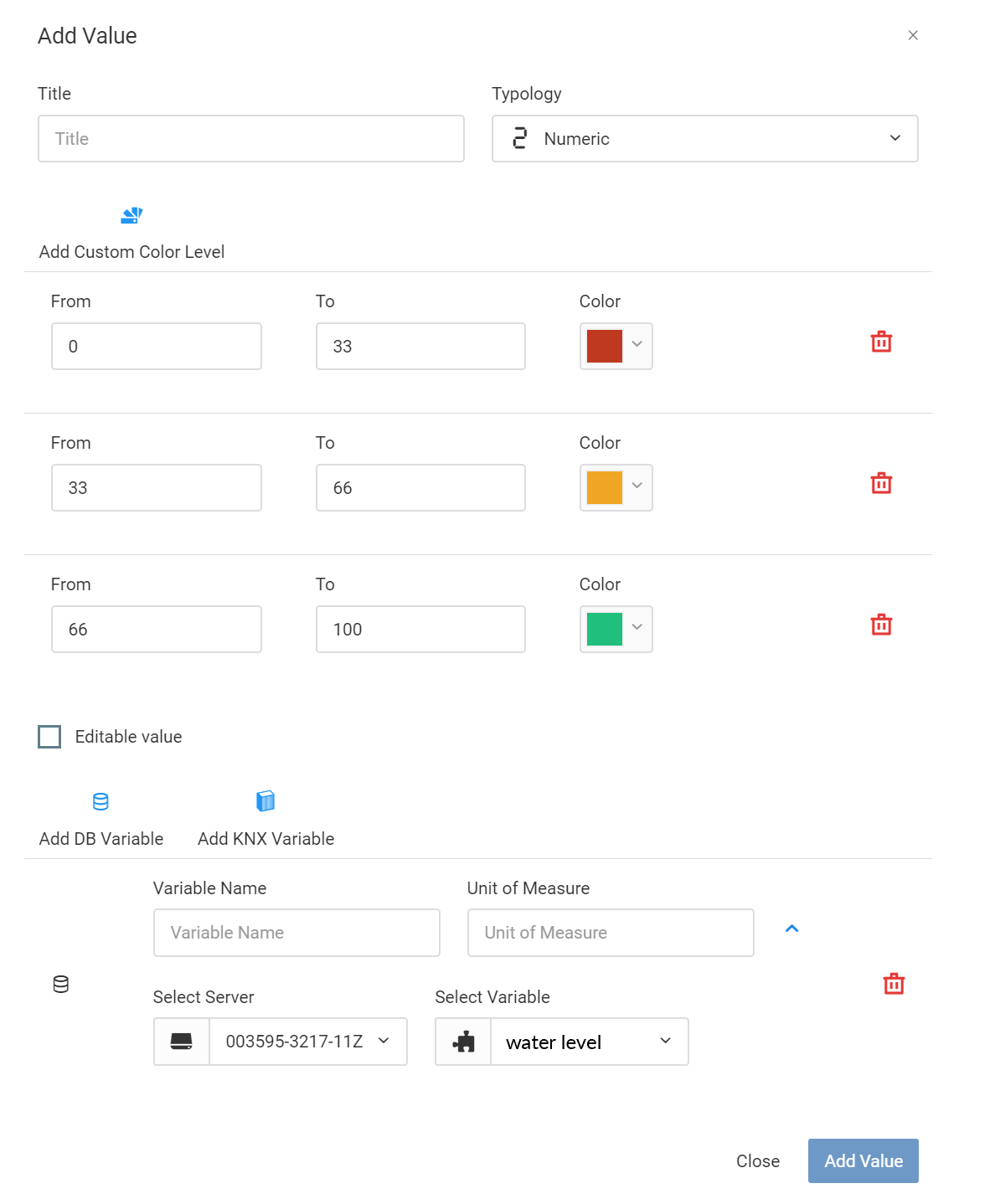Screen dimensions: 995x1204
Task: Click the Editable value label text
Action: tap(128, 737)
